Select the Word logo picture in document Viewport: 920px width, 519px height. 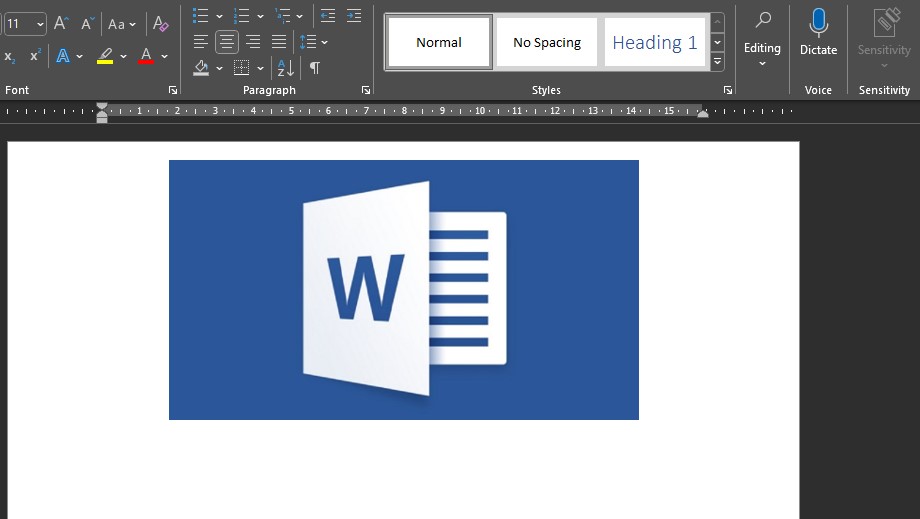pyautogui.click(x=404, y=290)
